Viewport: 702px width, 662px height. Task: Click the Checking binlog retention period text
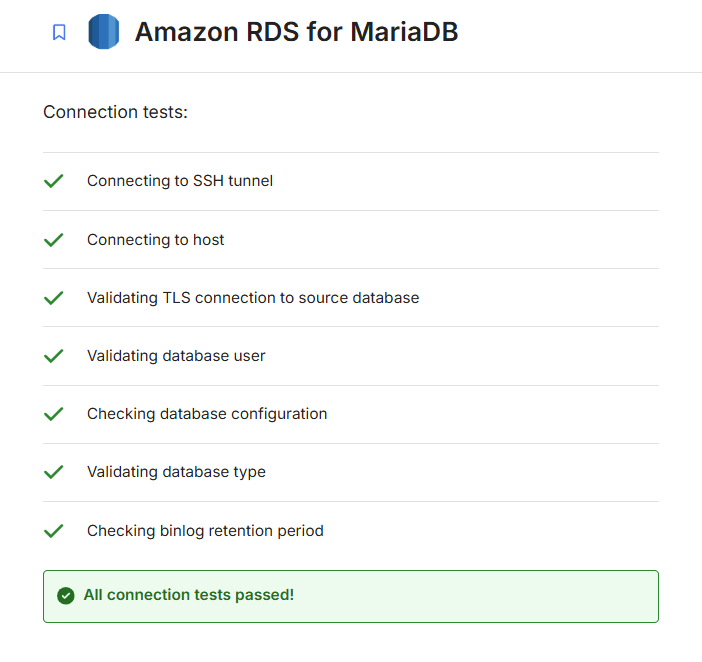[205, 531]
